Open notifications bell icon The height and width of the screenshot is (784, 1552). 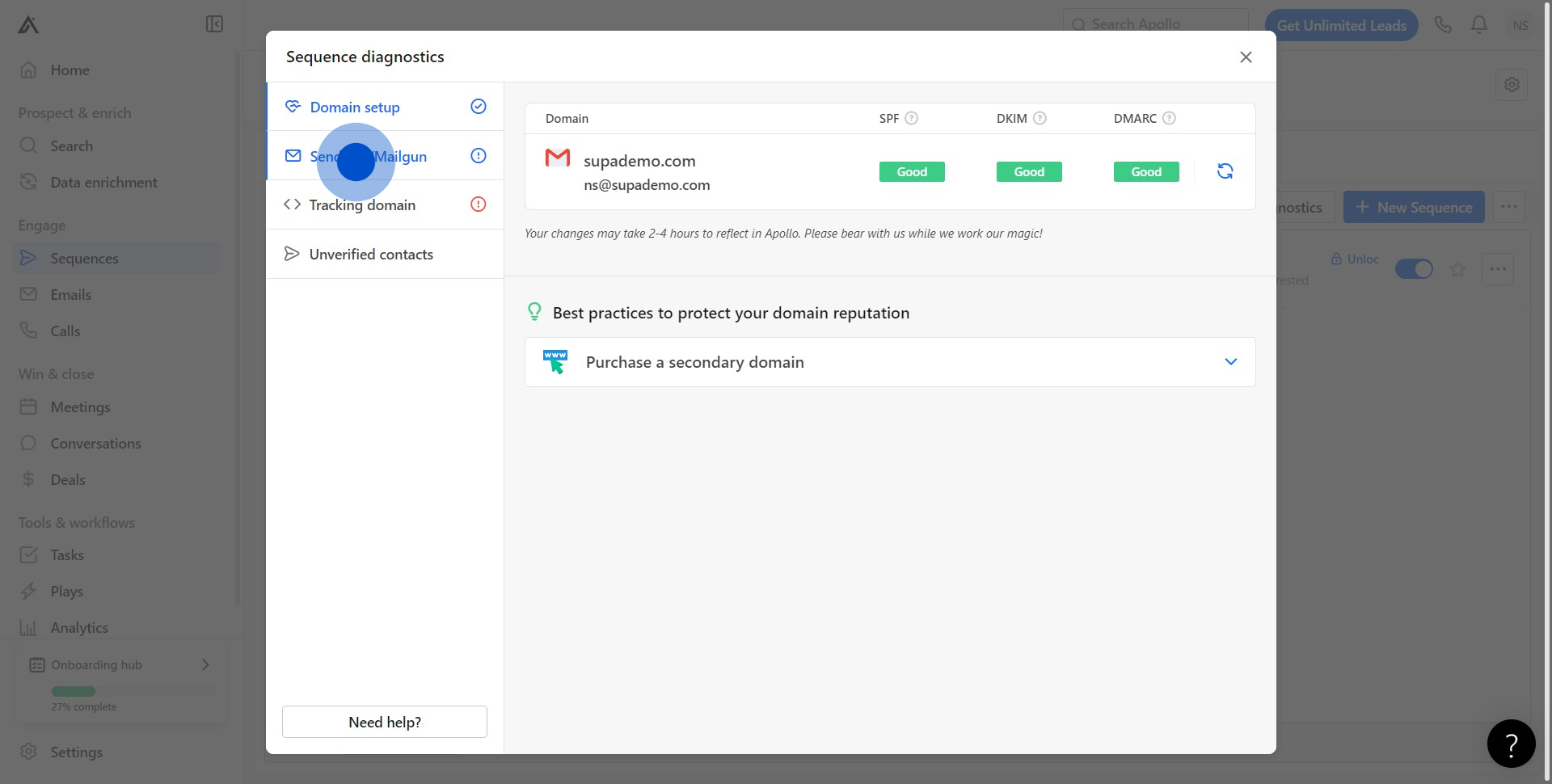pyautogui.click(x=1478, y=25)
